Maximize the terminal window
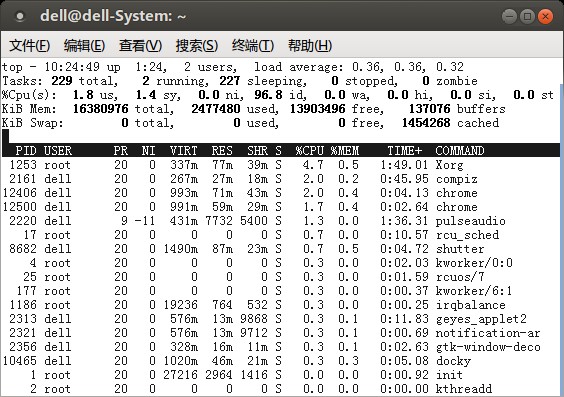The height and width of the screenshot is (397, 564). click(x=527, y=16)
